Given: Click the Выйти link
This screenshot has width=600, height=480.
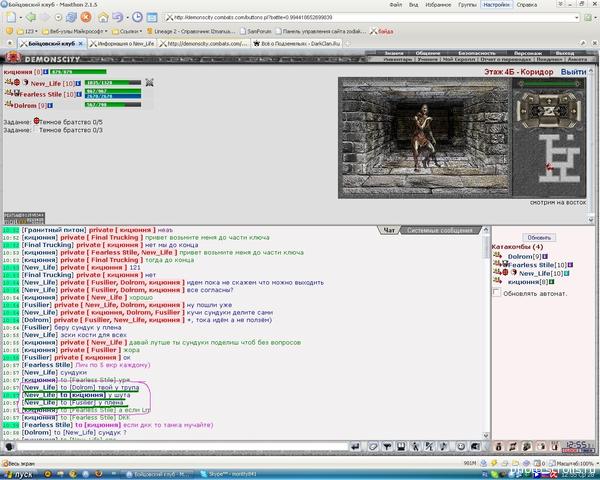Looking at the screenshot, I should pyautogui.click(x=573, y=72).
